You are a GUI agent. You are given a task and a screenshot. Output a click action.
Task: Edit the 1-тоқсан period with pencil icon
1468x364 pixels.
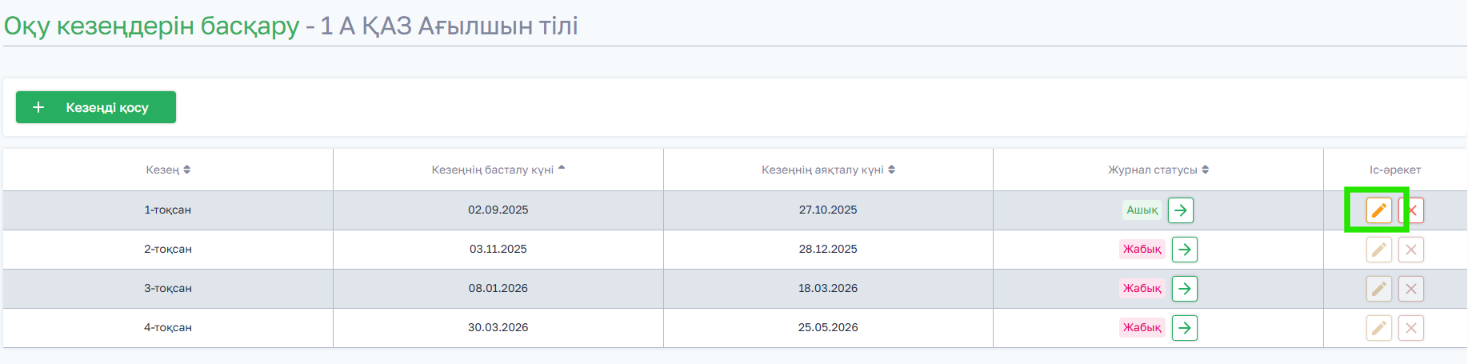(1378, 210)
